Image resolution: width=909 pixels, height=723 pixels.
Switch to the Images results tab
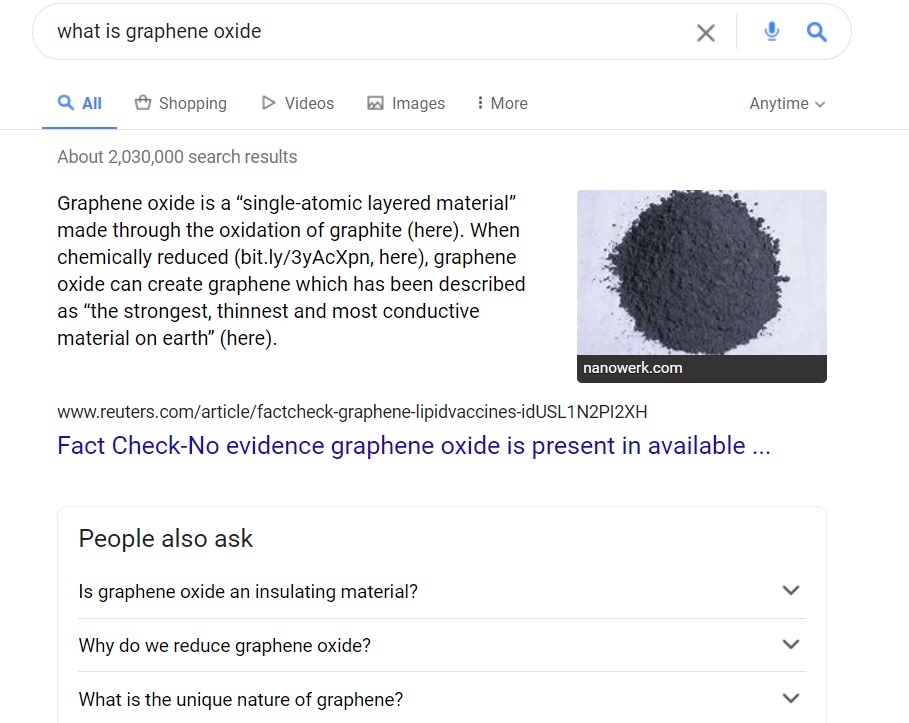click(418, 104)
